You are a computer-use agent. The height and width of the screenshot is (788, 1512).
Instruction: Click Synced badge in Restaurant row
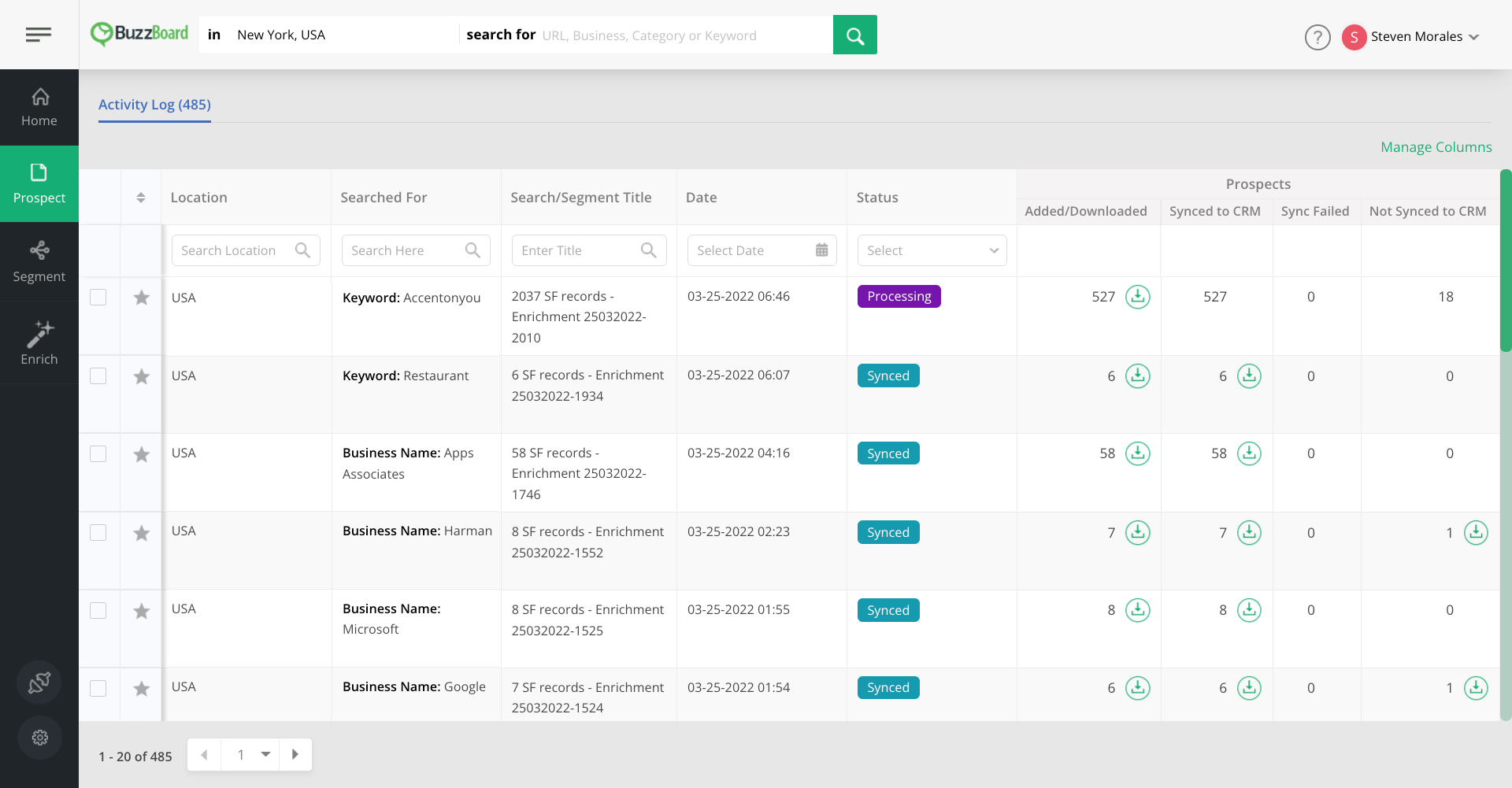click(888, 376)
